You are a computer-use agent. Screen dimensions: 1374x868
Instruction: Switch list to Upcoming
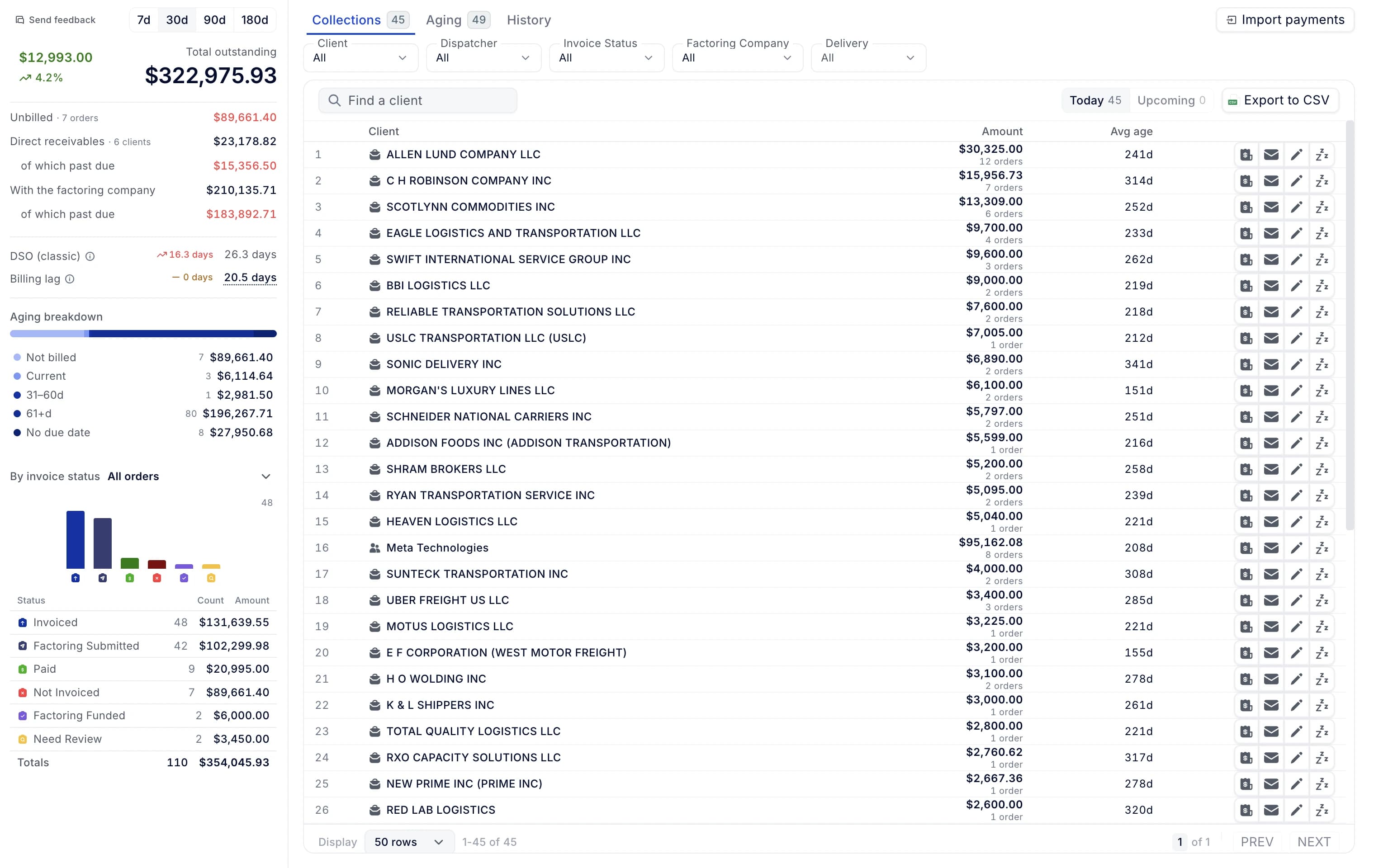coord(1171,100)
